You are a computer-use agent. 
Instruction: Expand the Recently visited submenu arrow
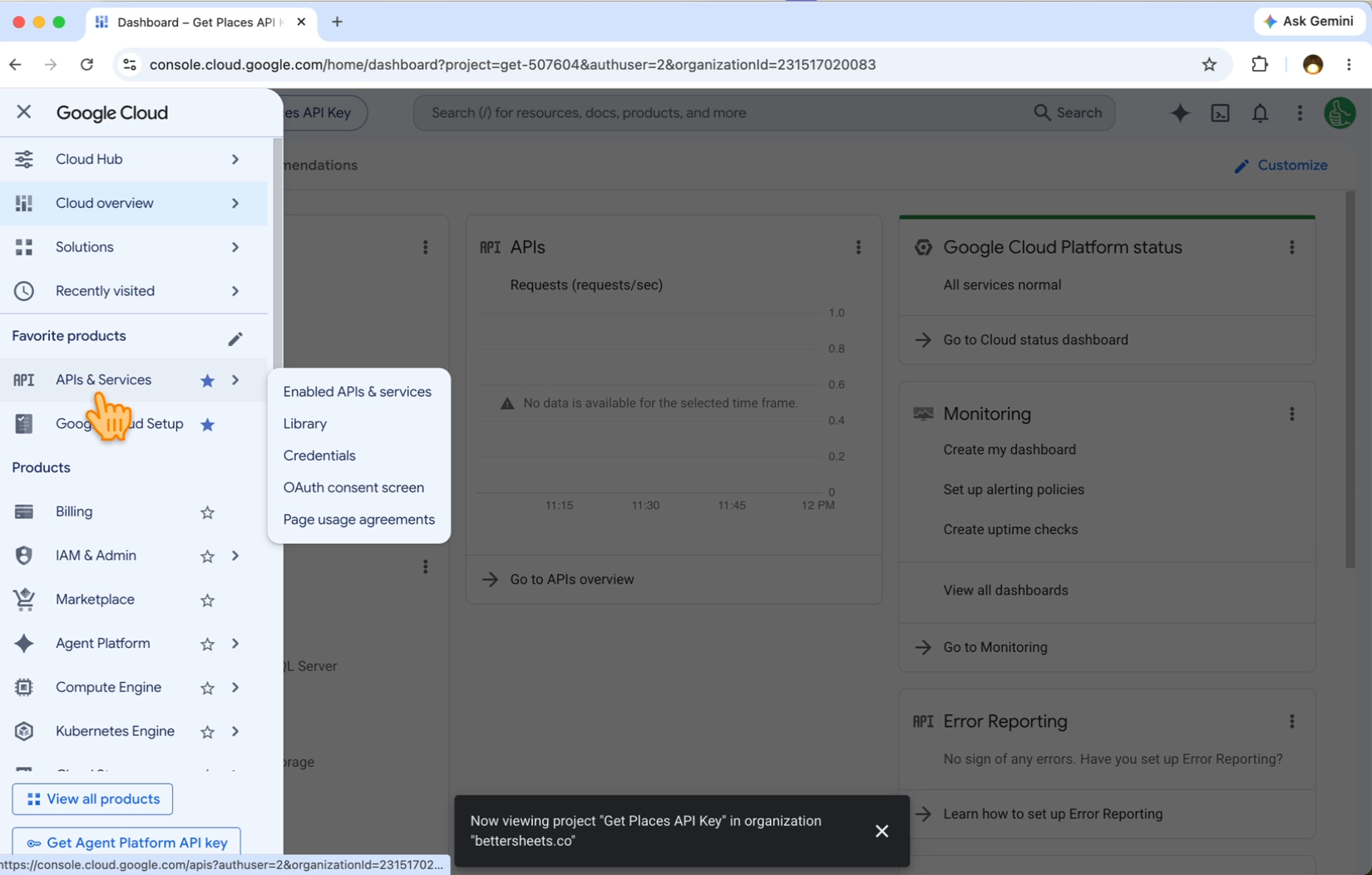(x=235, y=291)
